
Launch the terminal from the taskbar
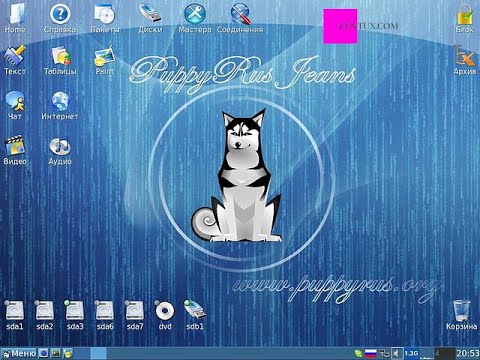click(x=56, y=353)
